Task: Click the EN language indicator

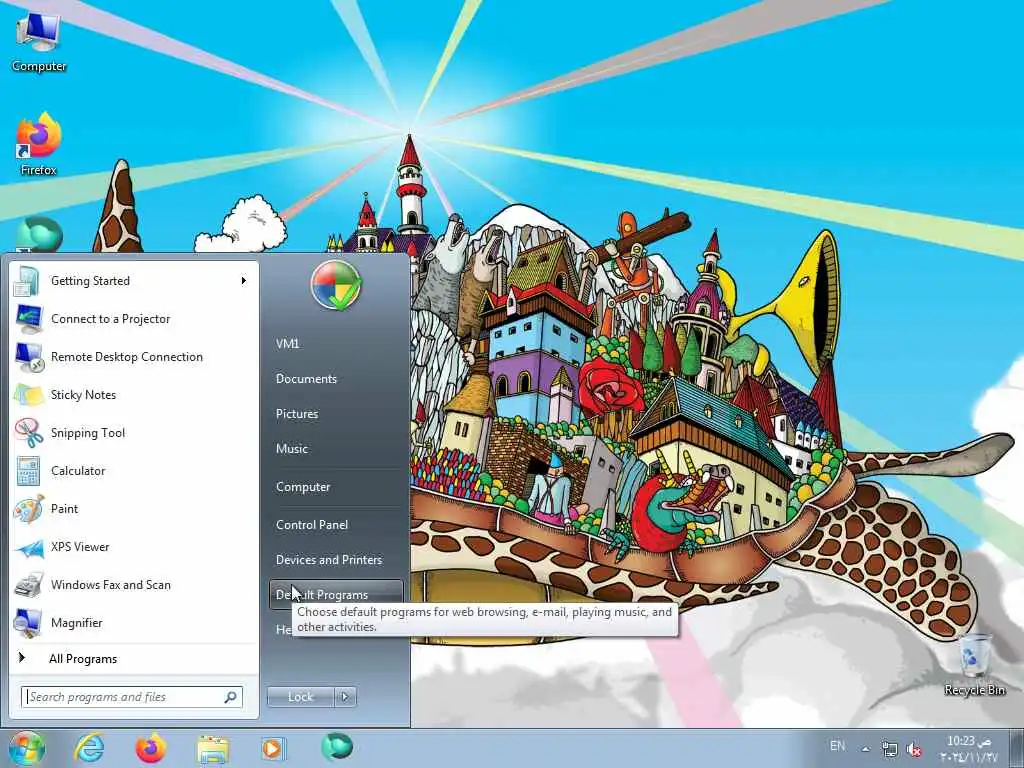Action: click(837, 746)
